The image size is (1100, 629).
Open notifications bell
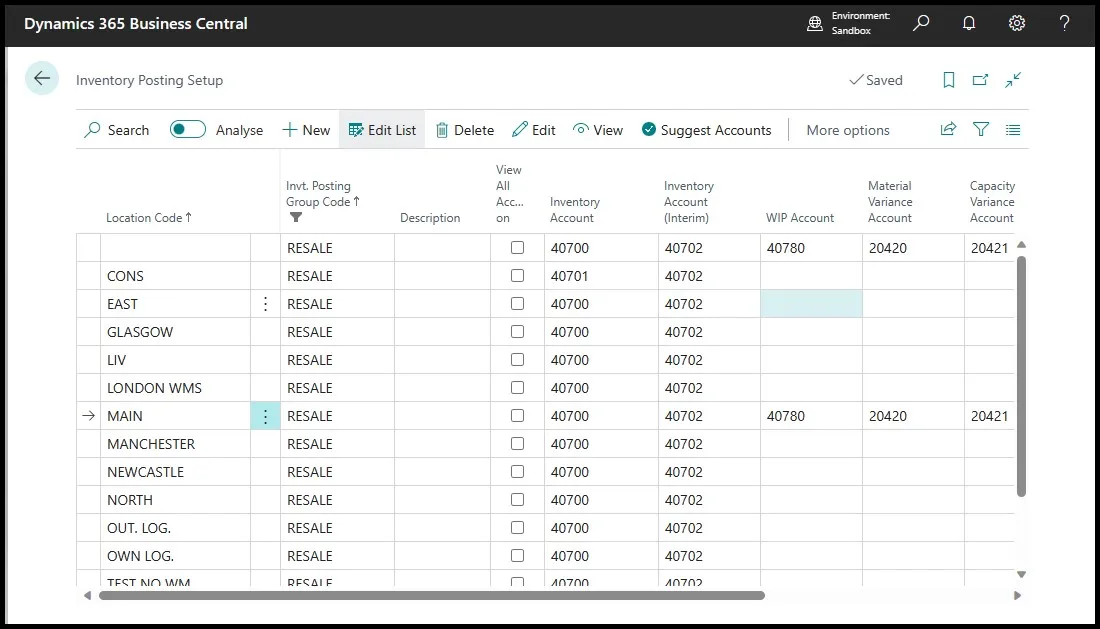coord(969,23)
